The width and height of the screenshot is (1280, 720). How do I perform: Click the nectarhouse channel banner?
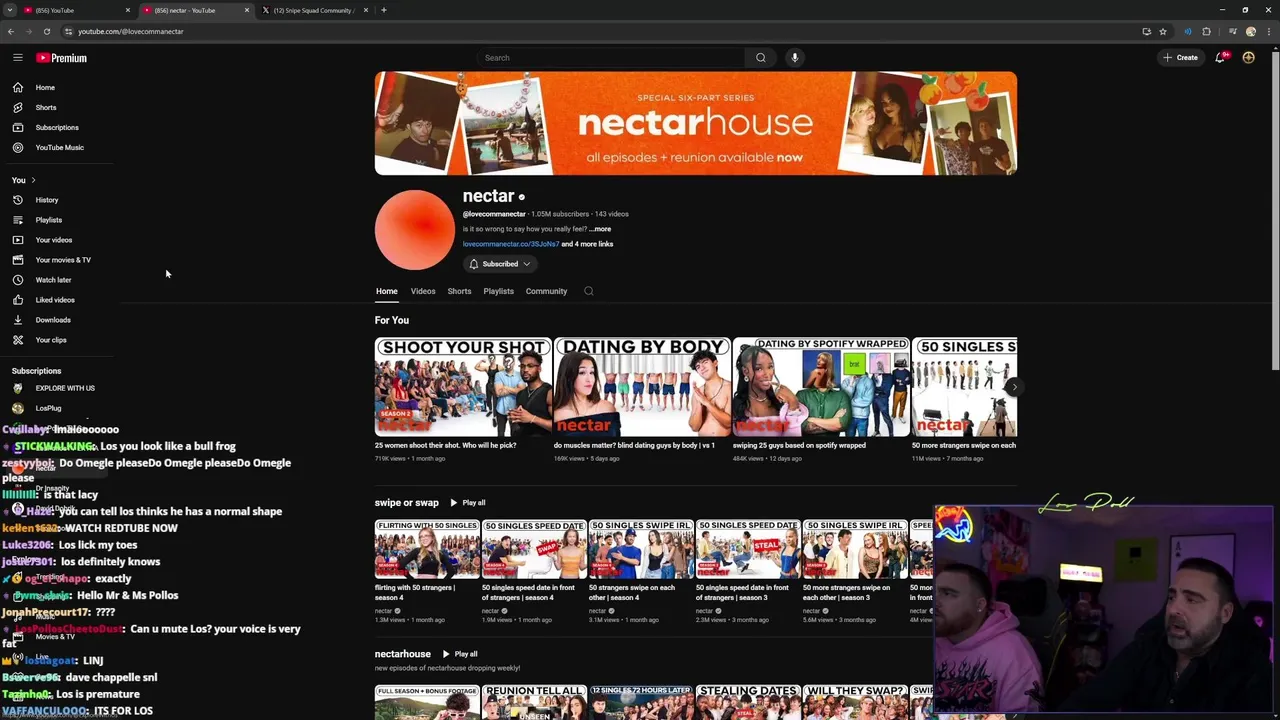(x=696, y=123)
